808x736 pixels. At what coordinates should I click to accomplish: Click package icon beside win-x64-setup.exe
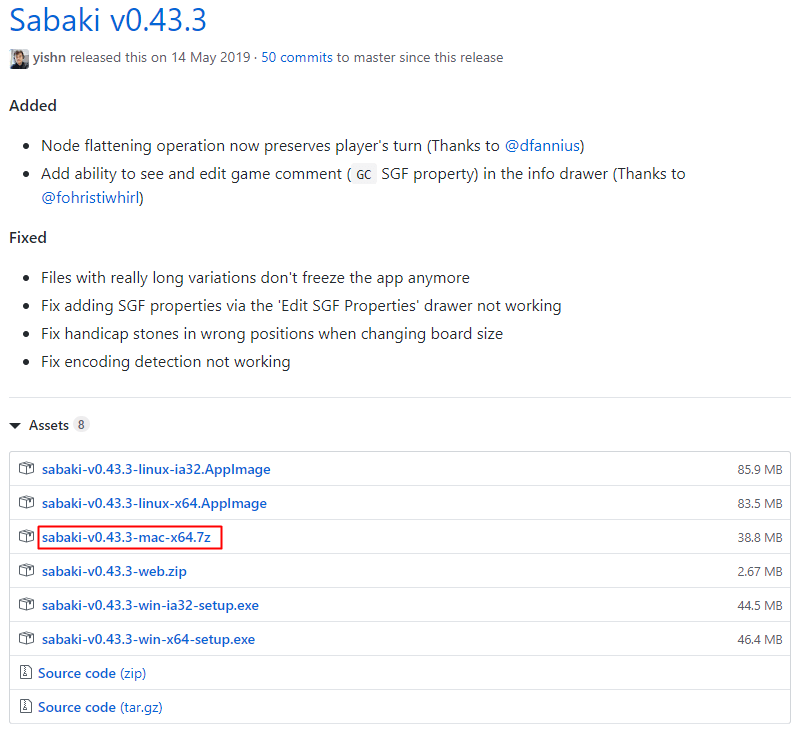click(26, 638)
